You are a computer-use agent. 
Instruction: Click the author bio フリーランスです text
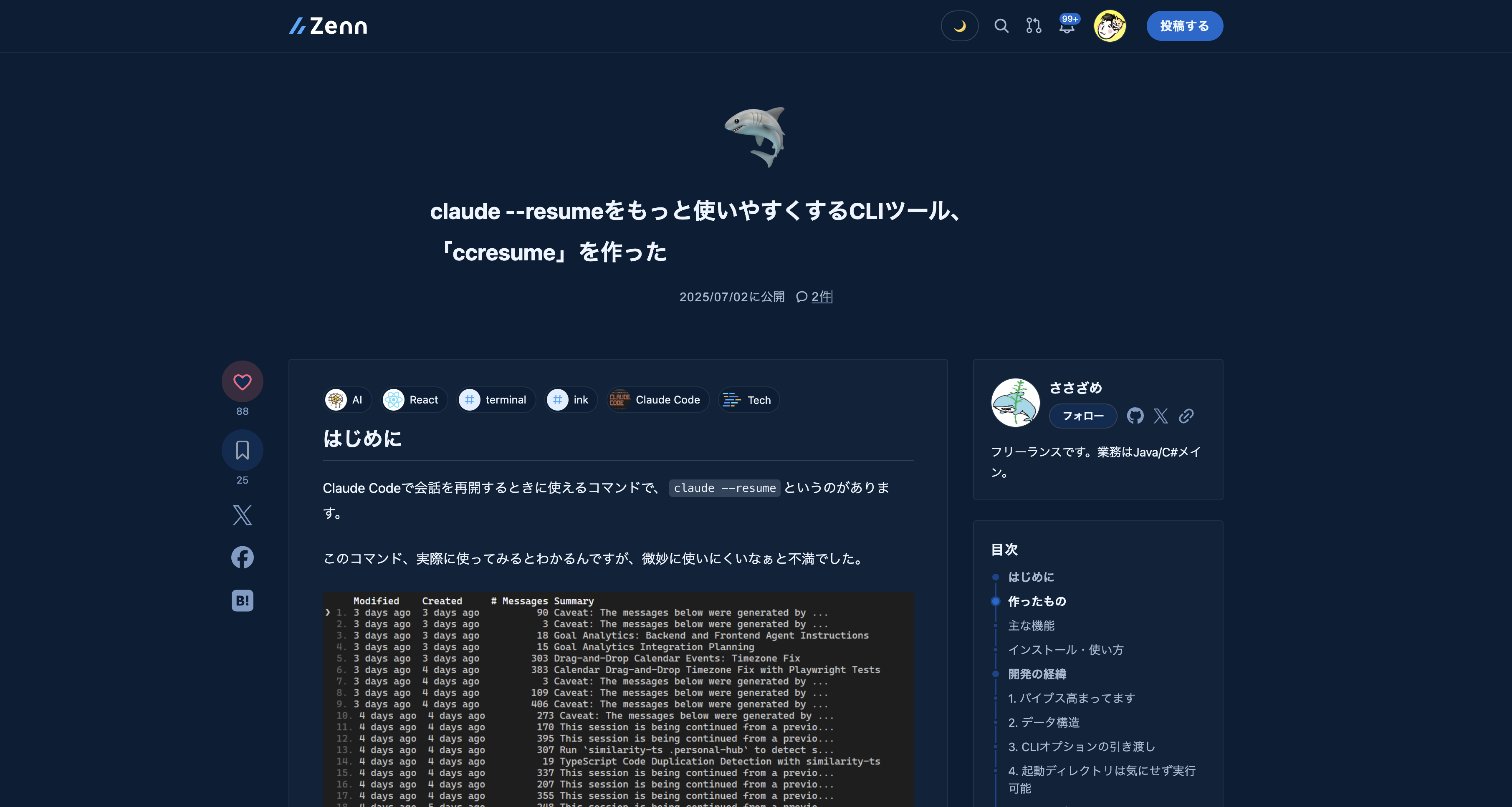1096,462
